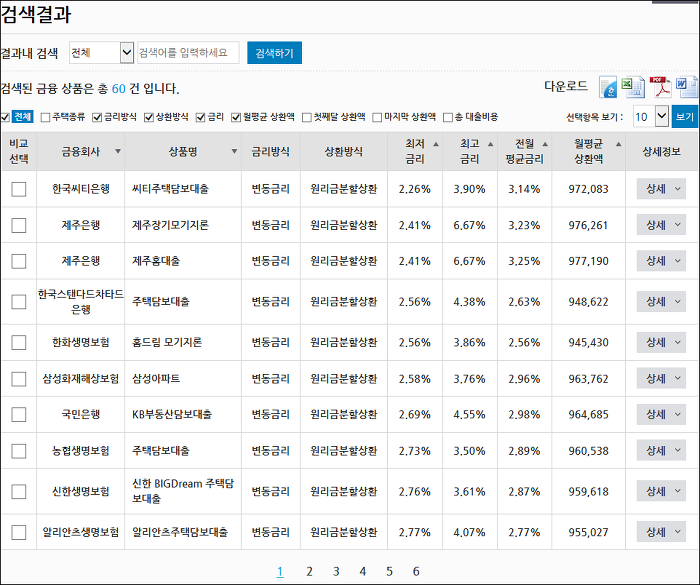700x585 pixels.
Task: Select compare checkbox for 삼성화재해상보험 row
Action: (x=19, y=379)
